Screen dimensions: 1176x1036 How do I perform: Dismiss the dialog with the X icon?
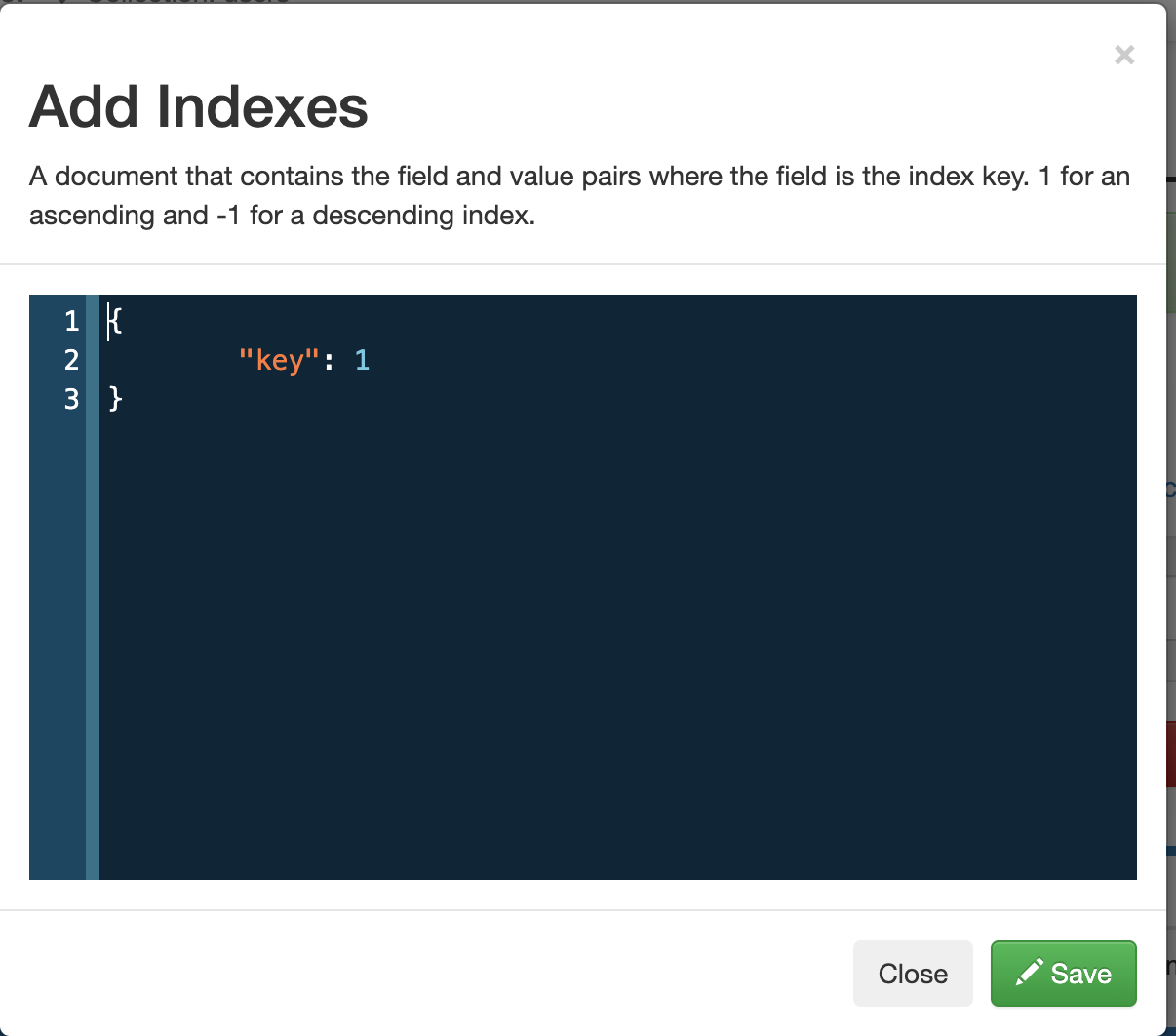(x=1124, y=56)
